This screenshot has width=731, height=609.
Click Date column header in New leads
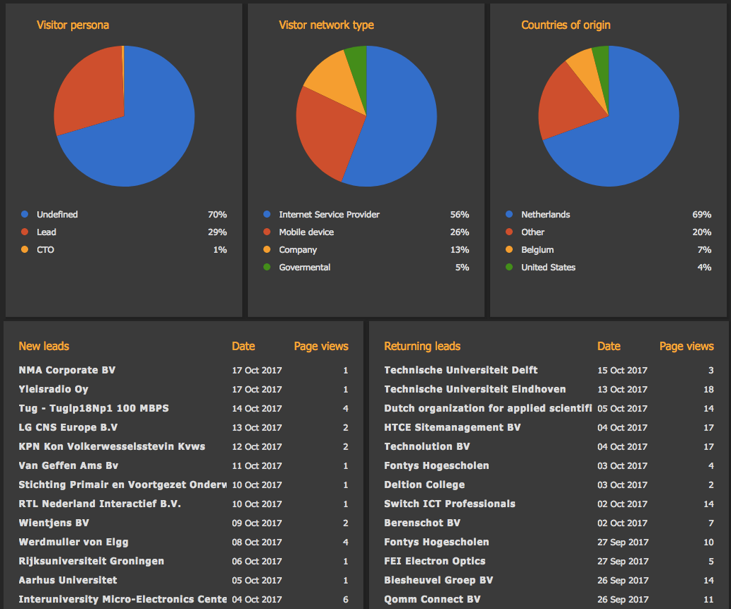[x=243, y=346]
